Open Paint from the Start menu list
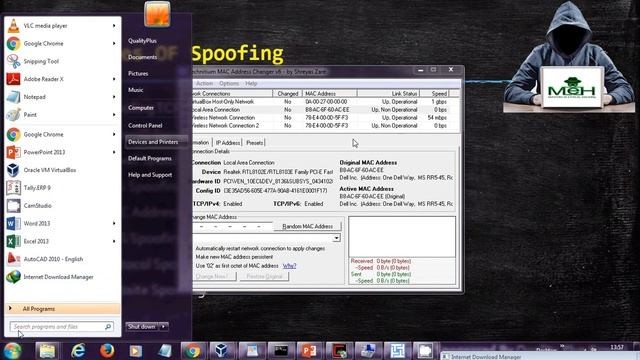 coord(62,115)
